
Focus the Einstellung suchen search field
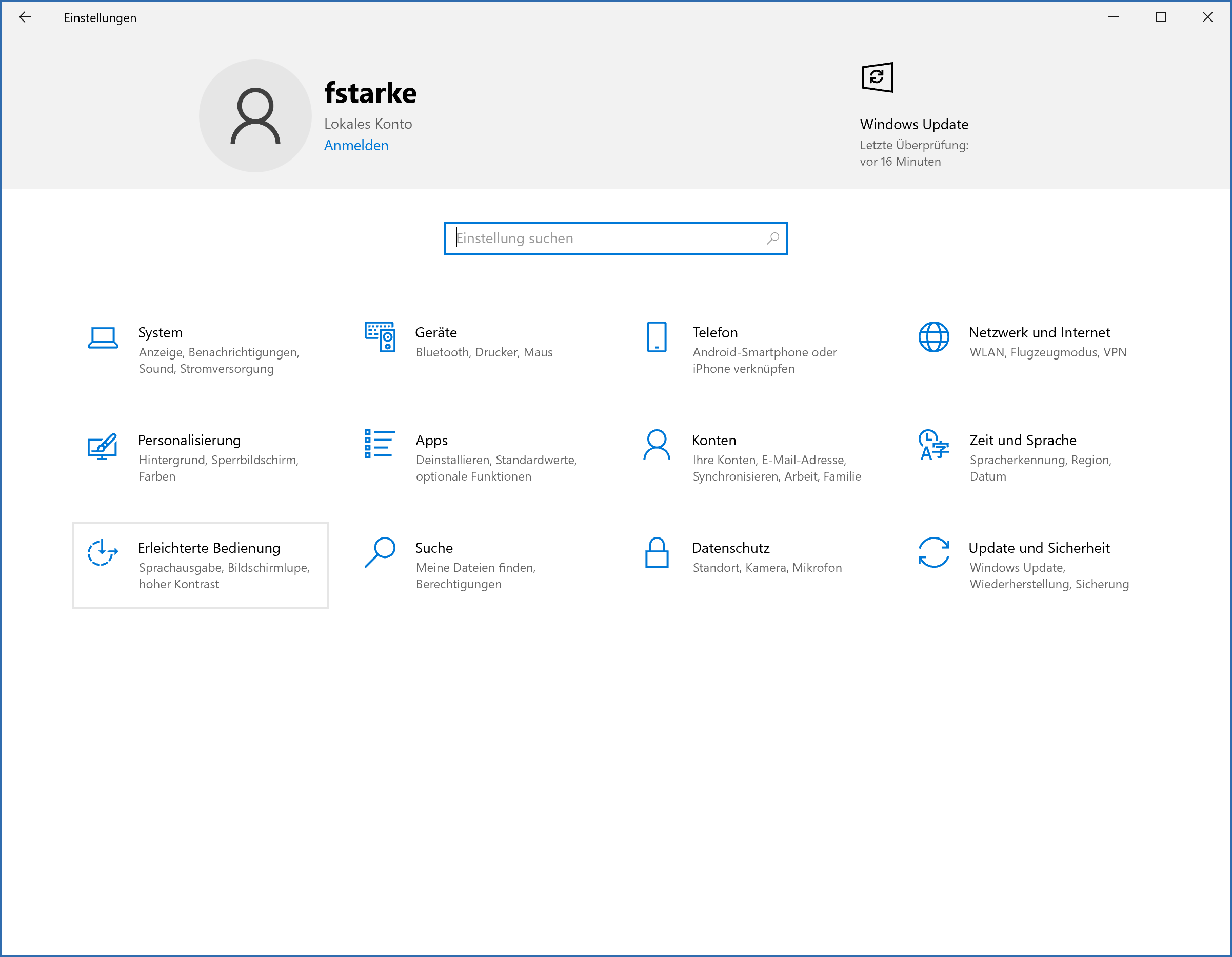tap(604, 238)
